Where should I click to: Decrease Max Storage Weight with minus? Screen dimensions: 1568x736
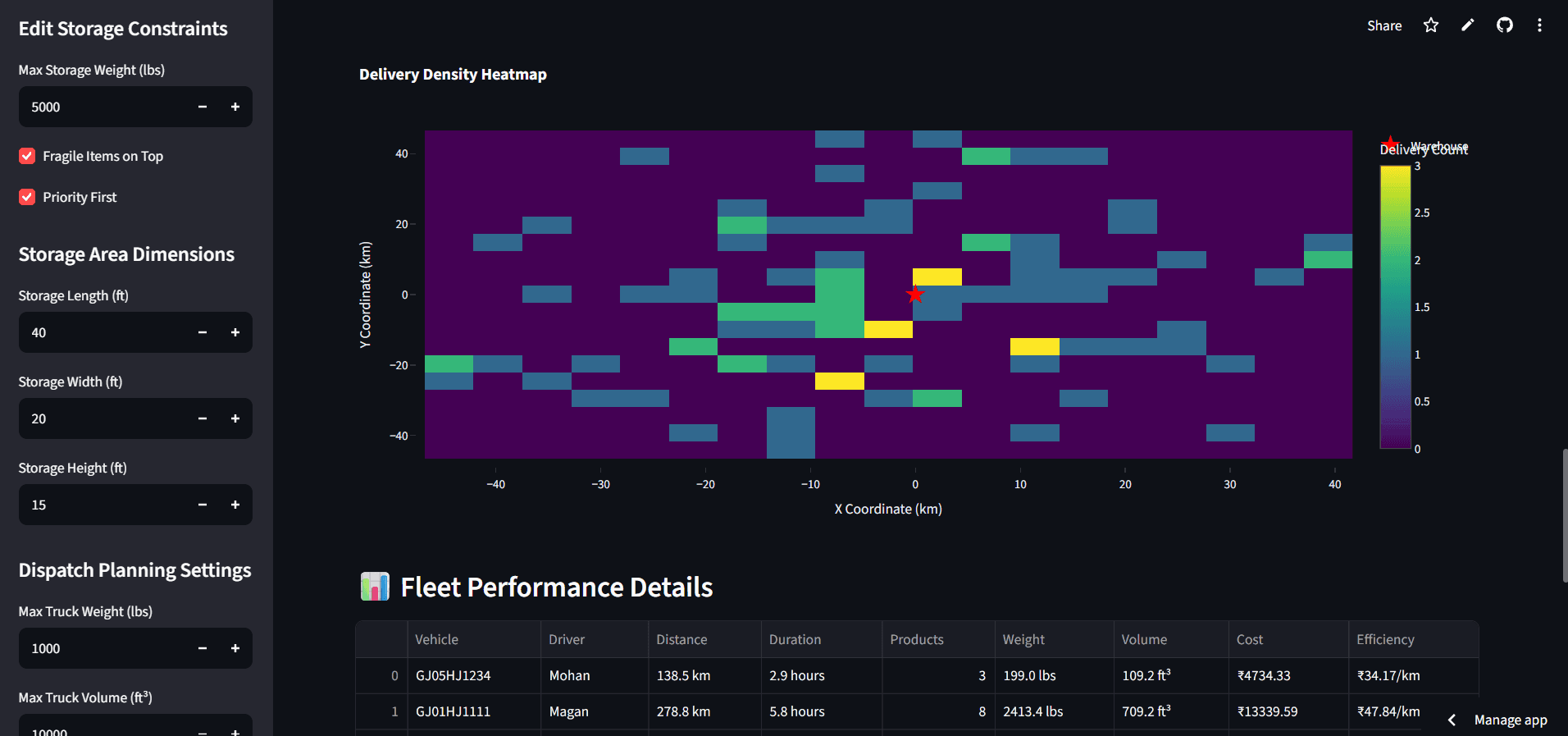pyautogui.click(x=203, y=107)
